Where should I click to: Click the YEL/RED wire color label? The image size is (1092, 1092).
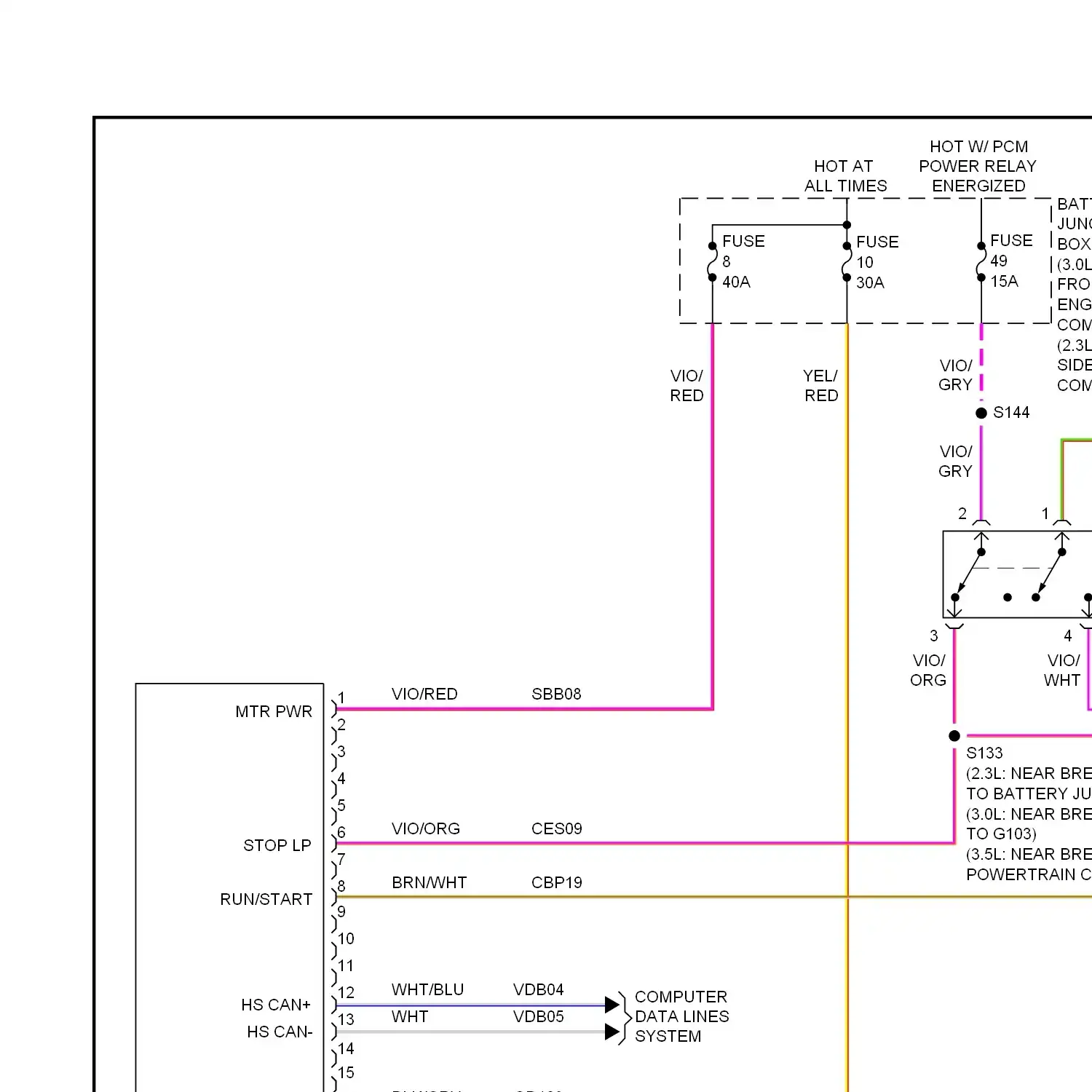pyautogui.click(x=820, y=385)
